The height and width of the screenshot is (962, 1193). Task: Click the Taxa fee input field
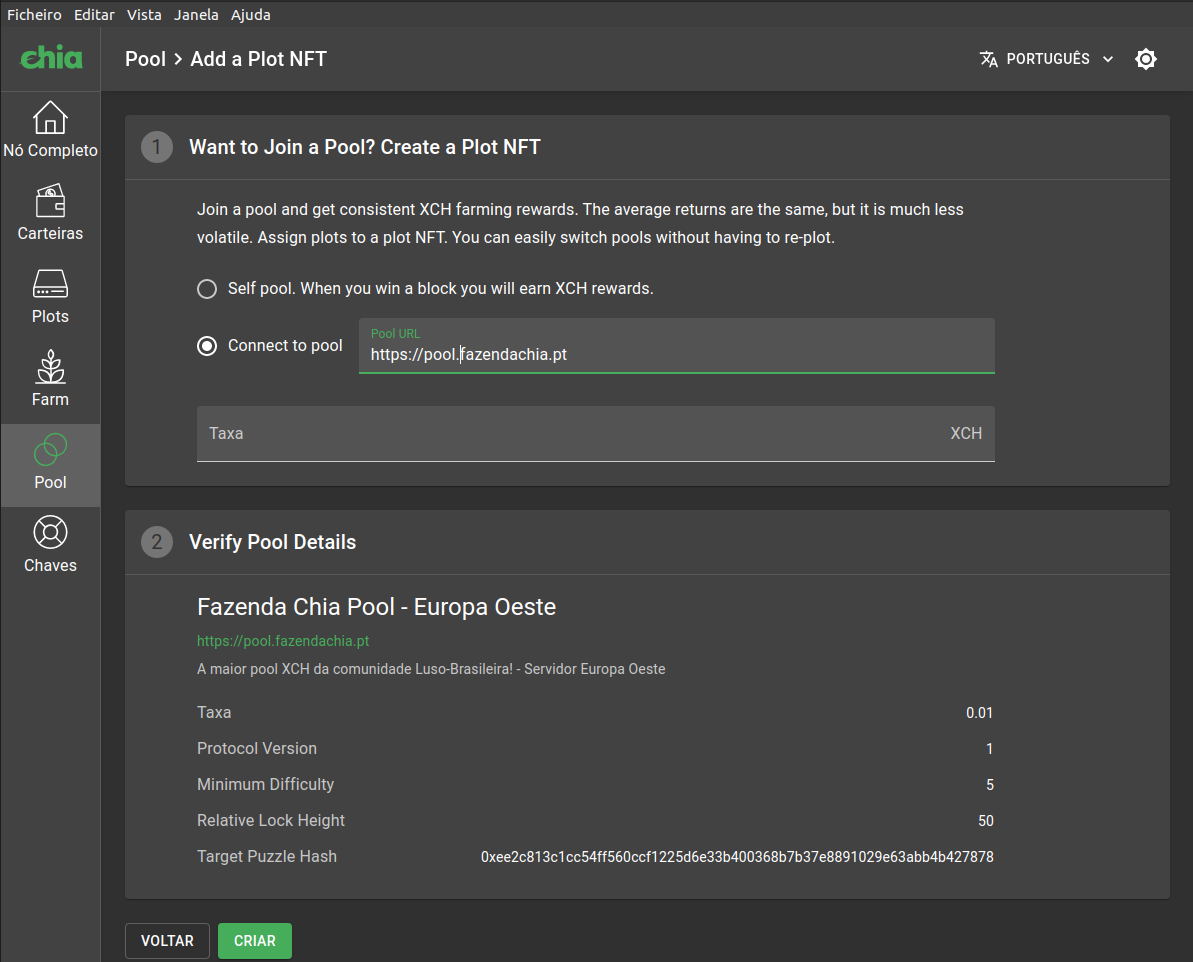point(596,434)
